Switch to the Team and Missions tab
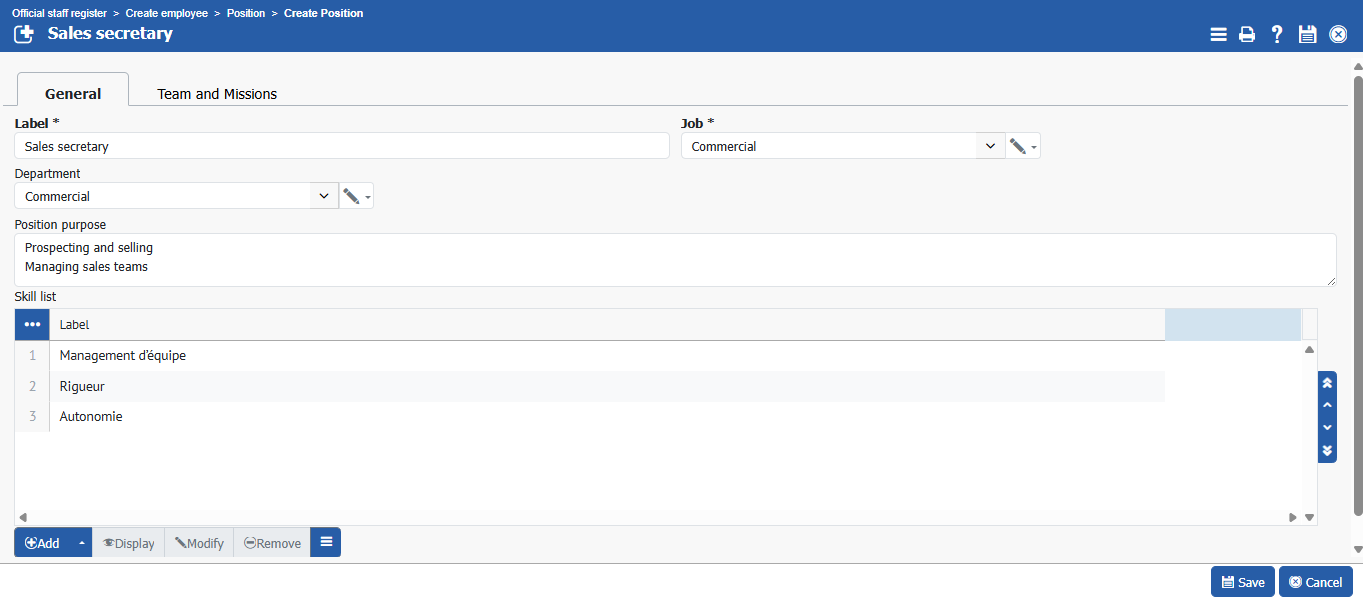This screenshot has height=599, width=1363. pyautogui.click(x=217, y=94)
